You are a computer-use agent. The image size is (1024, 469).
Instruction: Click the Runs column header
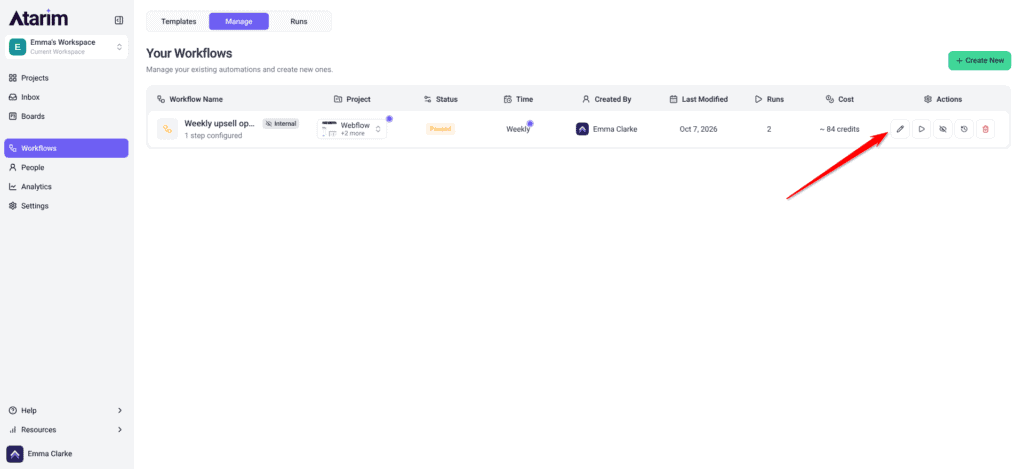click(x=769, y=99)
